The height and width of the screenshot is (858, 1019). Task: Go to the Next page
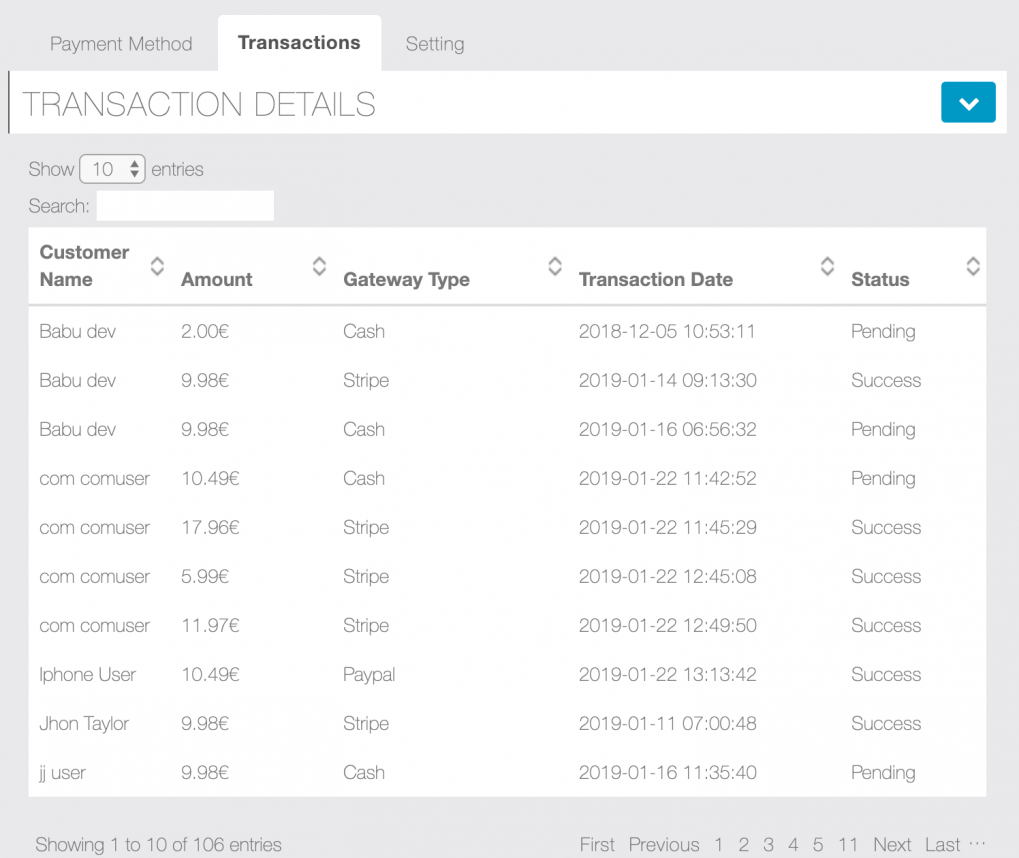click(x=891, y=845)
